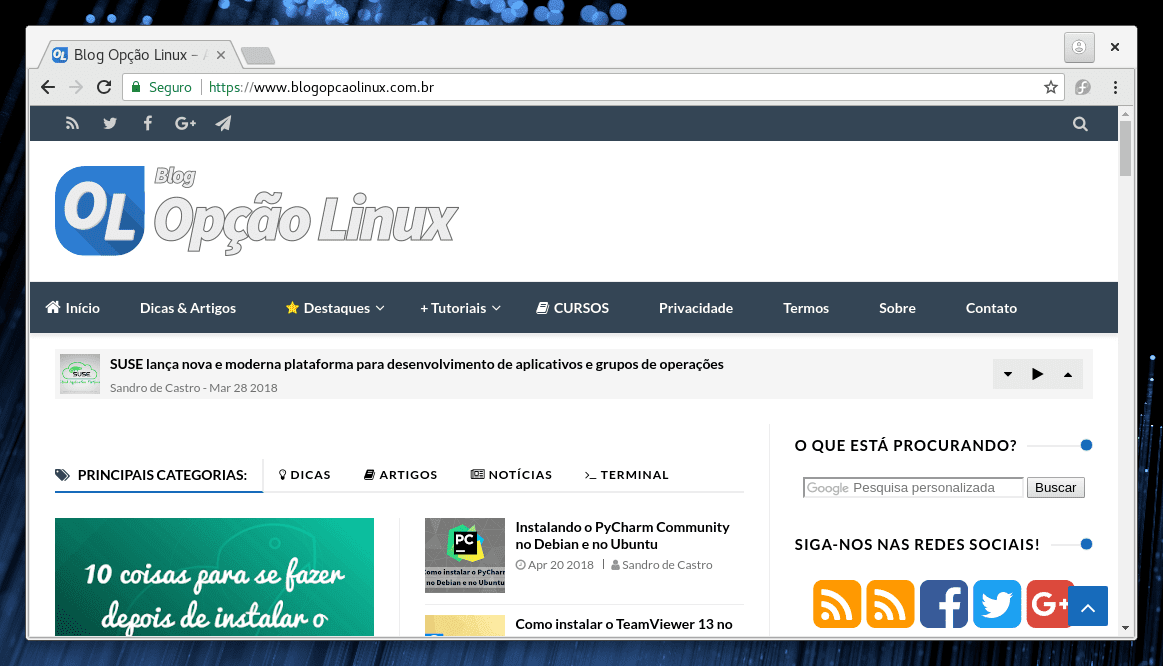Image resolution: width=1163 pixels, height=666 pixels.
Task: Show previous news ticker item (up arrow)
Action: [x=1068, y=375]
